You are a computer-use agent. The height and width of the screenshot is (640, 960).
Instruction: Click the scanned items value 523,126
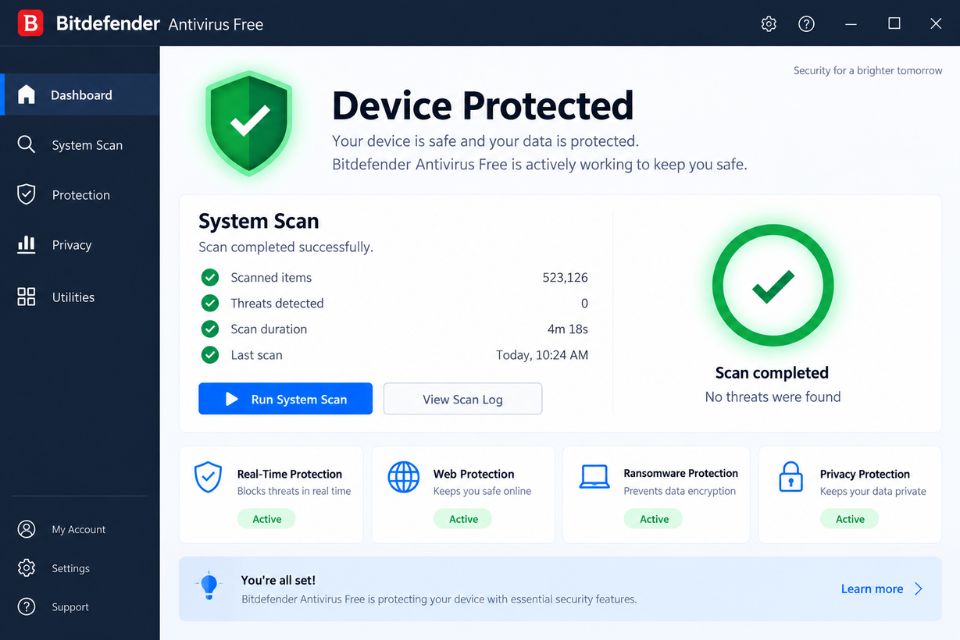tap(565, 277)
